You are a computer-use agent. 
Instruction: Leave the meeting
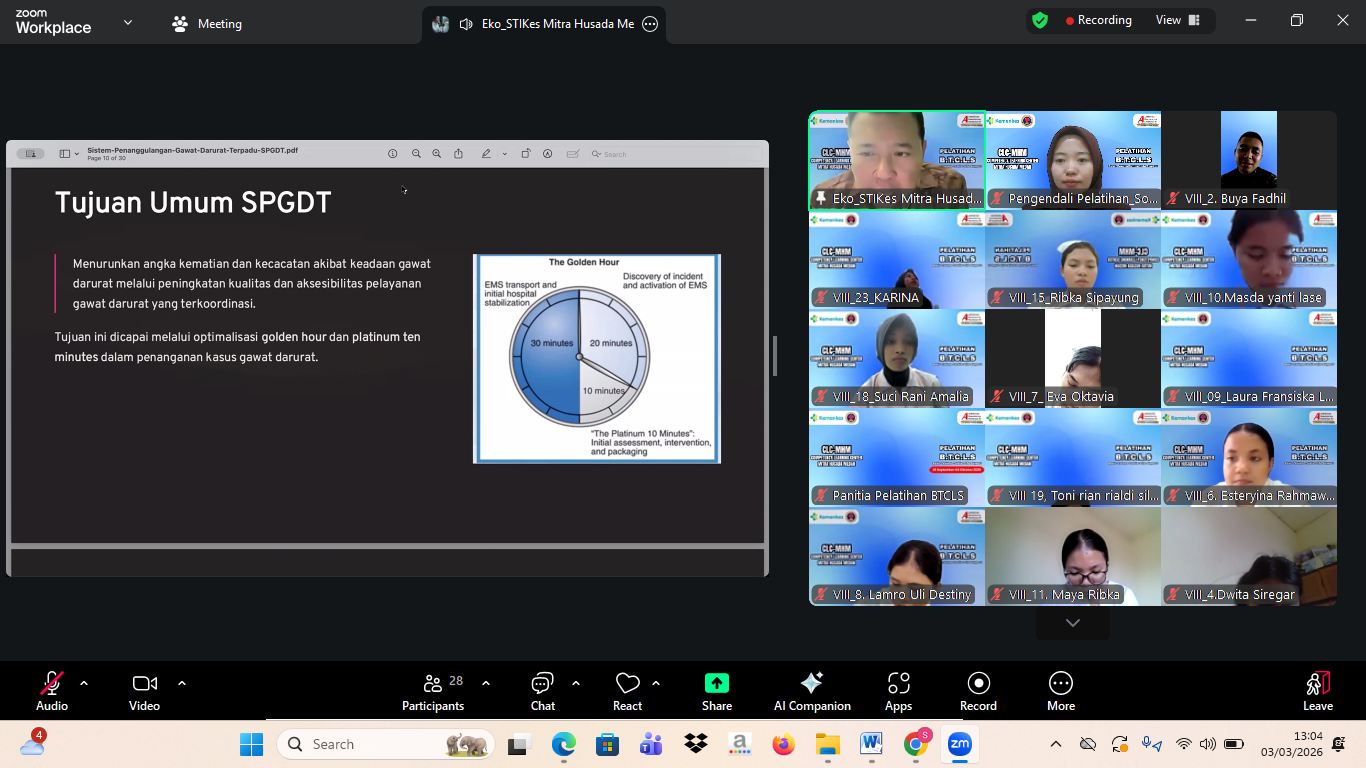click(1317, 691)
